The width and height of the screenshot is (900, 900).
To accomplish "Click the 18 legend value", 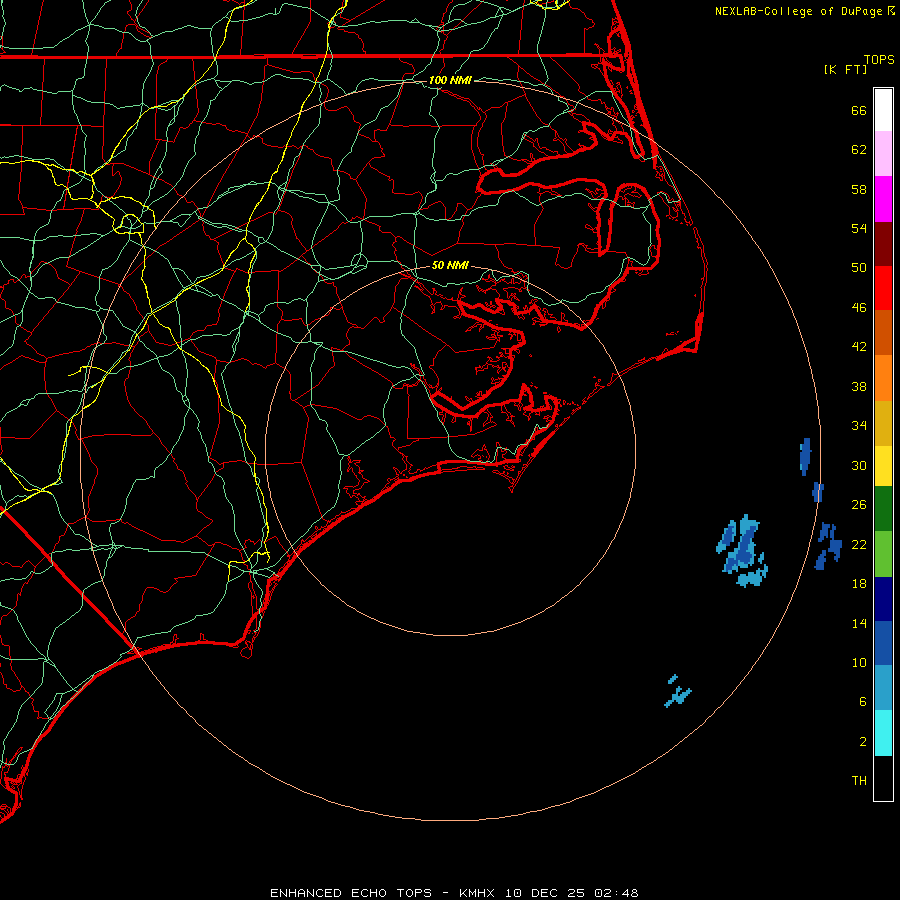I will point(859,584).
